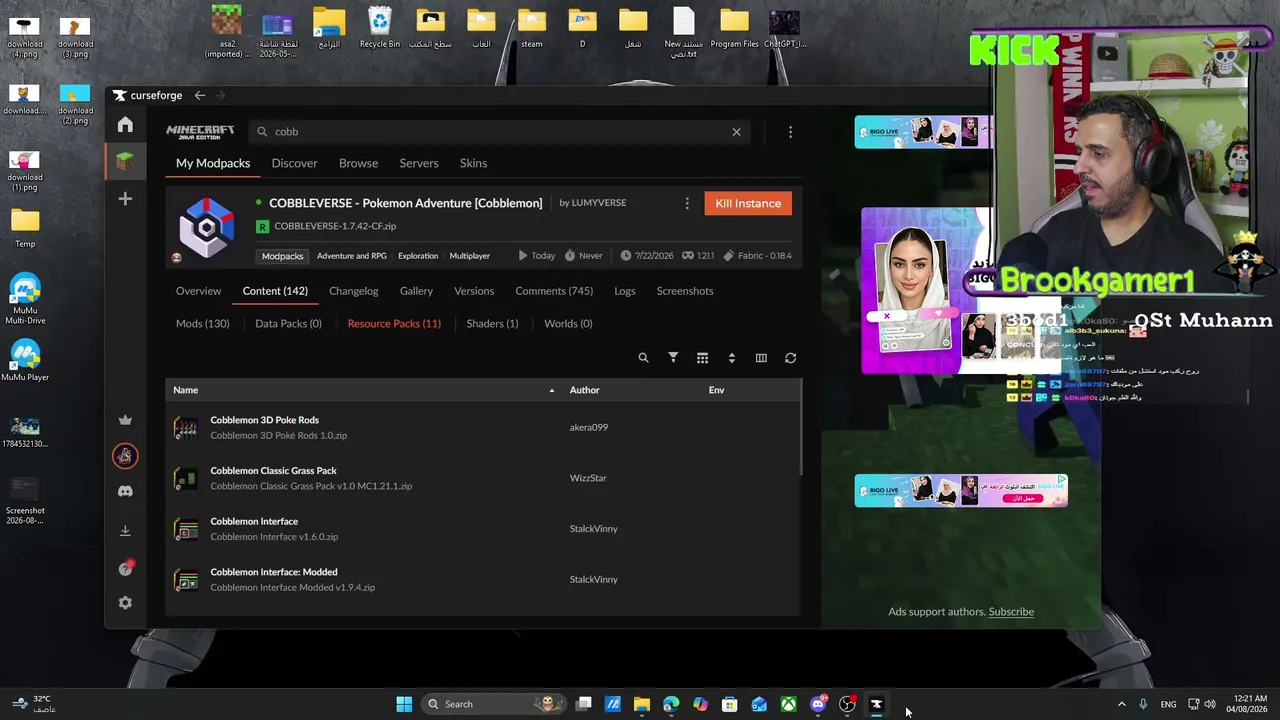Show Mods (130) content filter

[202, 323]
